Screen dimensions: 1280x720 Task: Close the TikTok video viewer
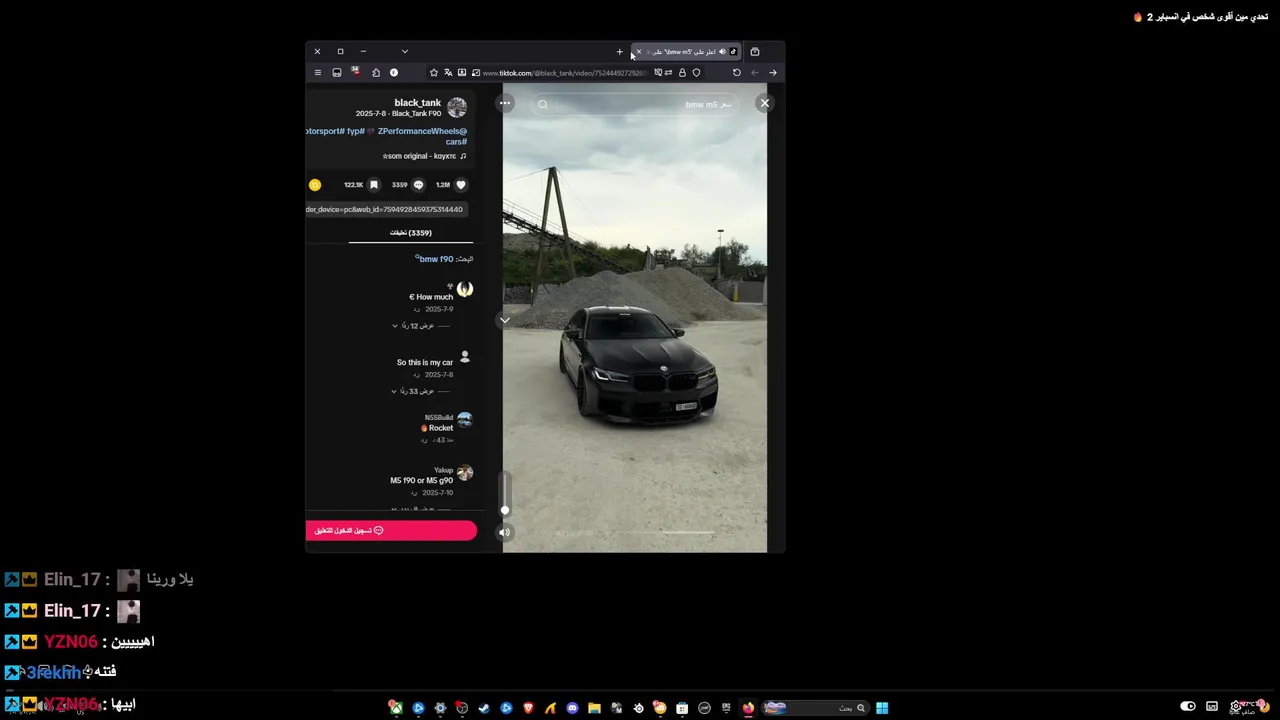pyautogui.click(x=764, y=103)
